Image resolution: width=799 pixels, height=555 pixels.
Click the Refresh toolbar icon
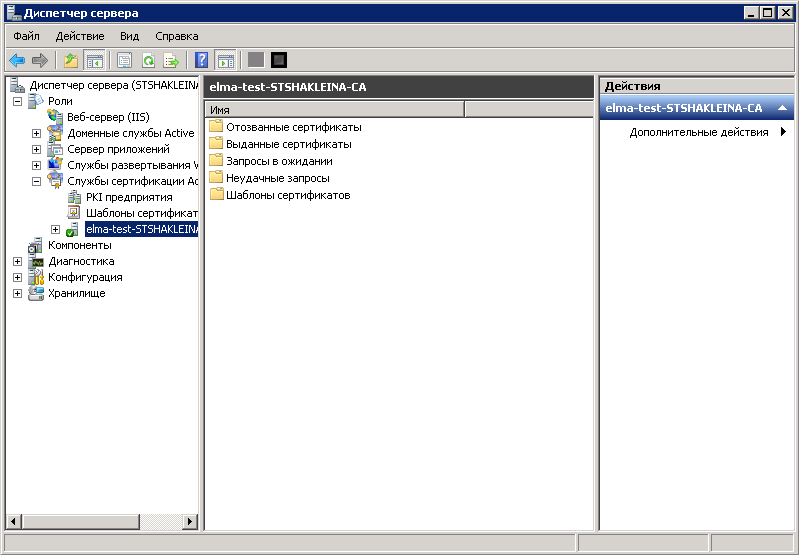148,60
